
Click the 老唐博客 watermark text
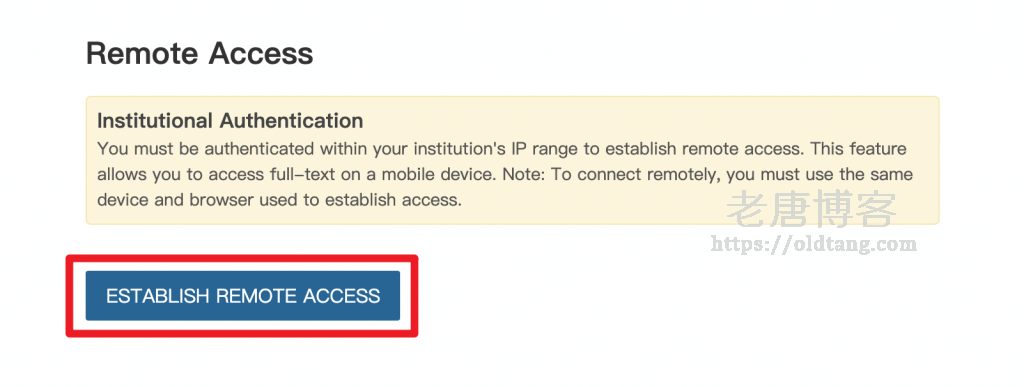click(x=812, y=208)
